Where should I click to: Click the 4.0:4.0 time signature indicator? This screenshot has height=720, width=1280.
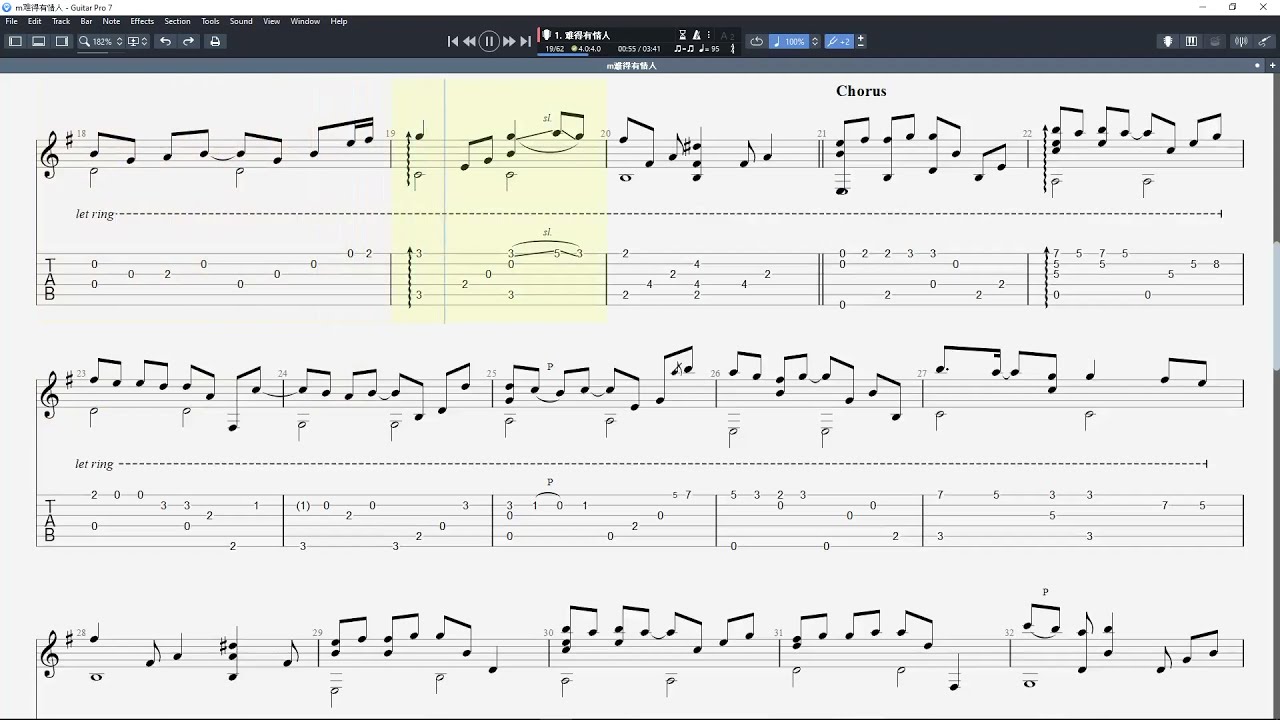(x=586, y=48)
